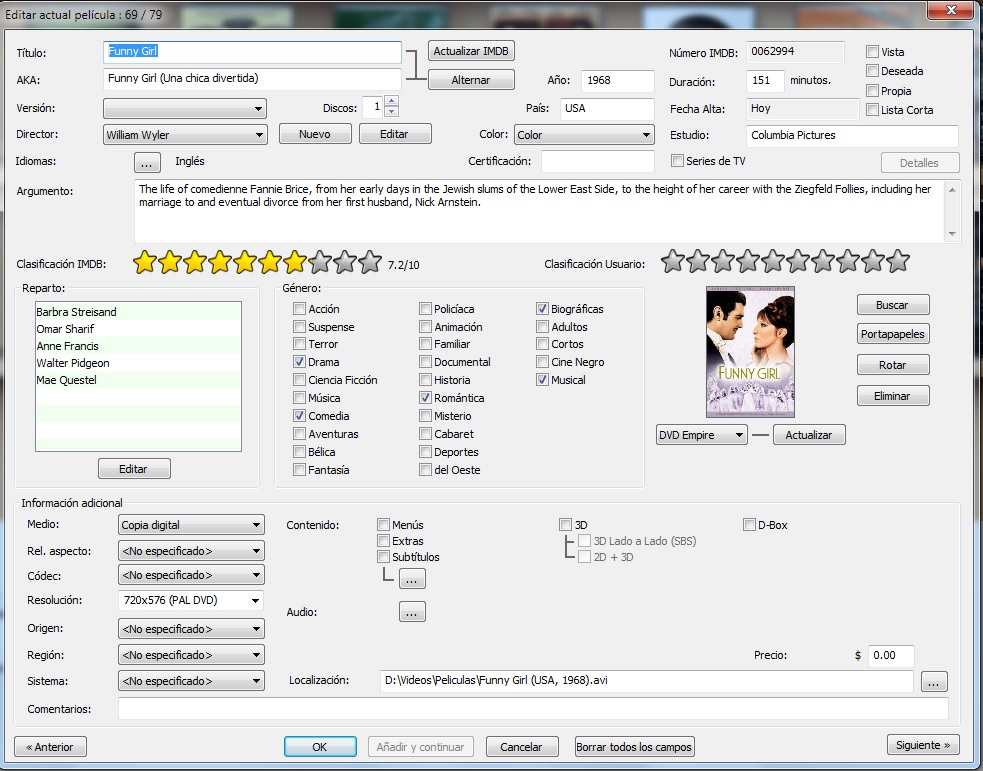Image resolution: width=983 pixels, height=771 pixels.
Task: Open the DVD Empire source dropdown
Action: point(739,435)
